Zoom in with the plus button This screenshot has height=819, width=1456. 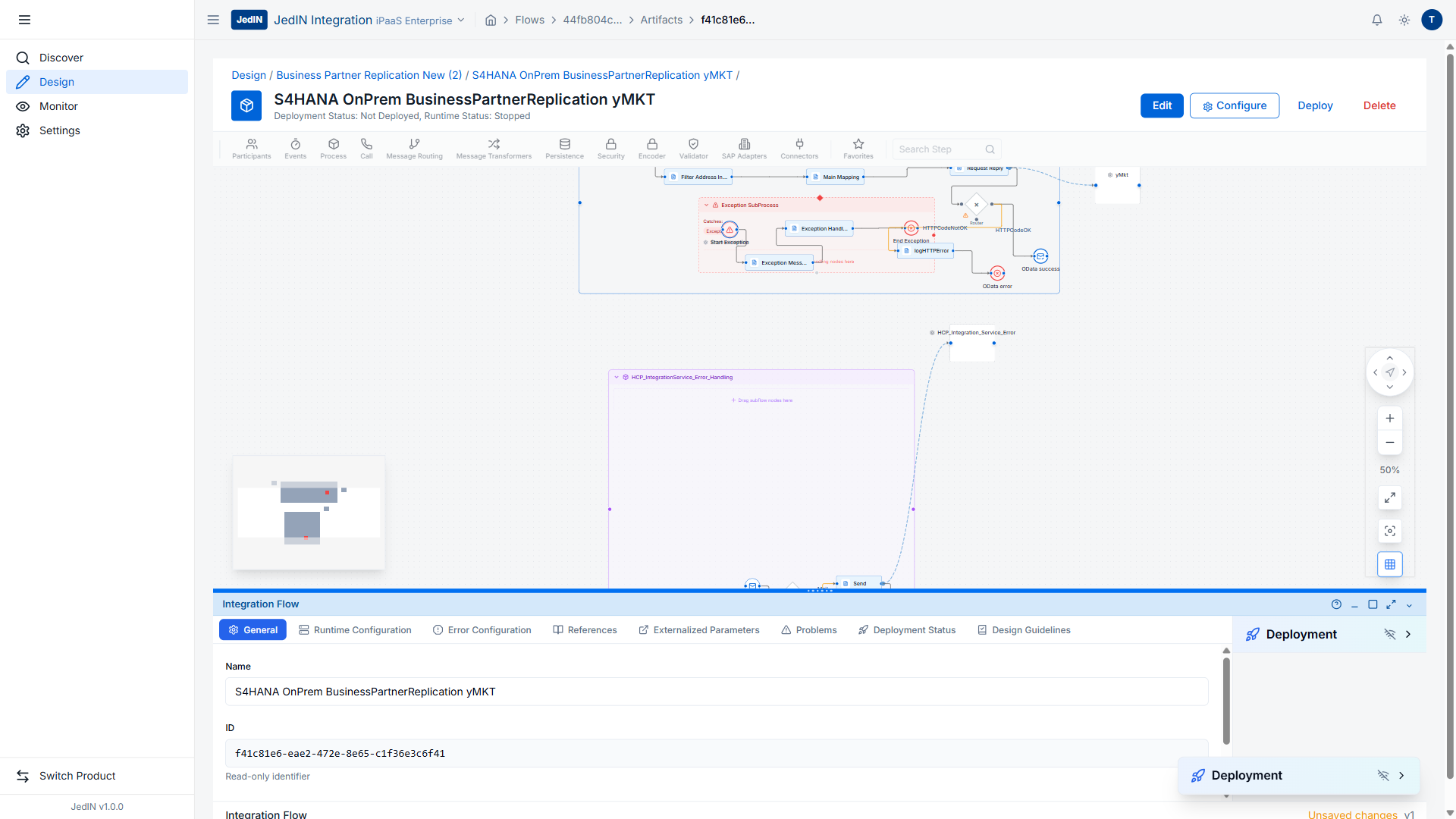pyautogui.click(x=1389, y=419)
